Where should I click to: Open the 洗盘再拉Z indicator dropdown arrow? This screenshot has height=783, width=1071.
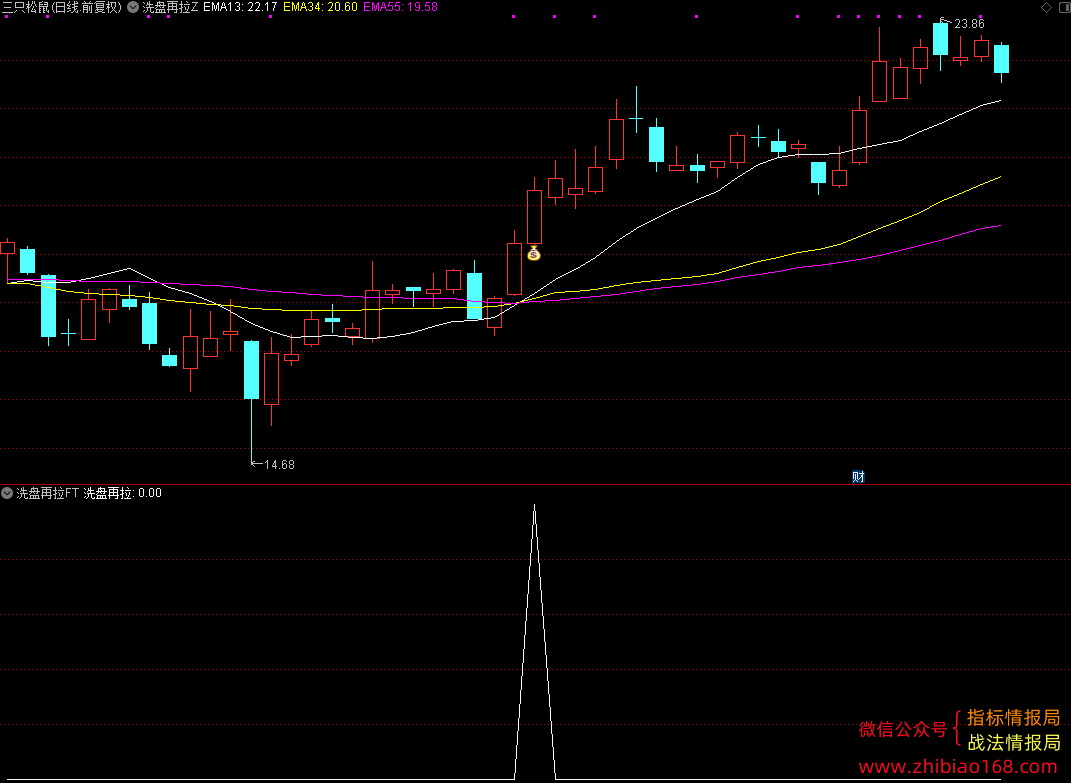click(133, 8)
